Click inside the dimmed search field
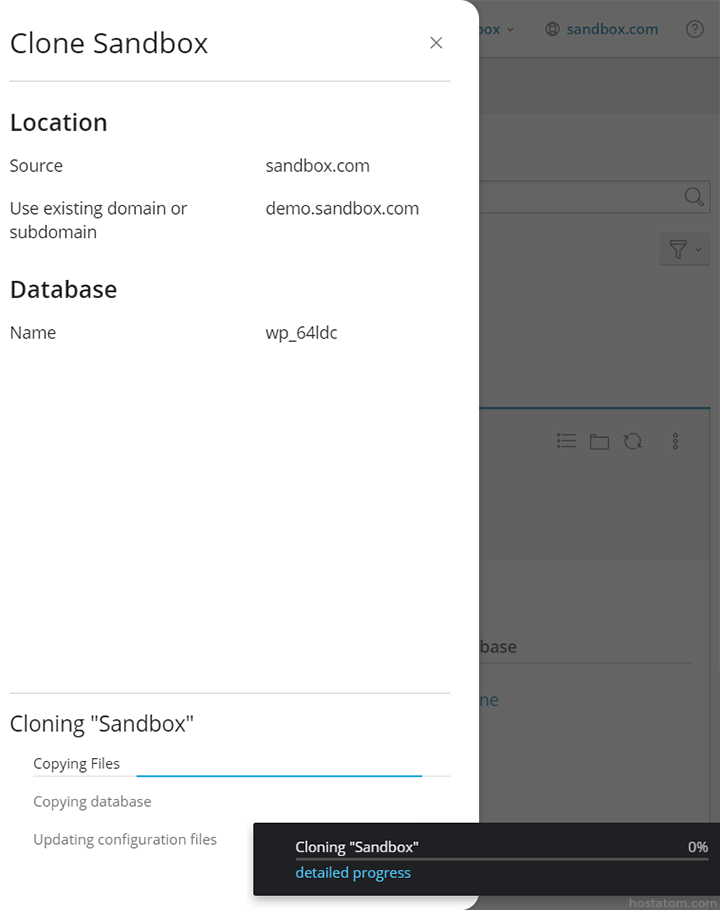Screen dimensions: 720x910 pyautogui.click(x=580, y=197)
